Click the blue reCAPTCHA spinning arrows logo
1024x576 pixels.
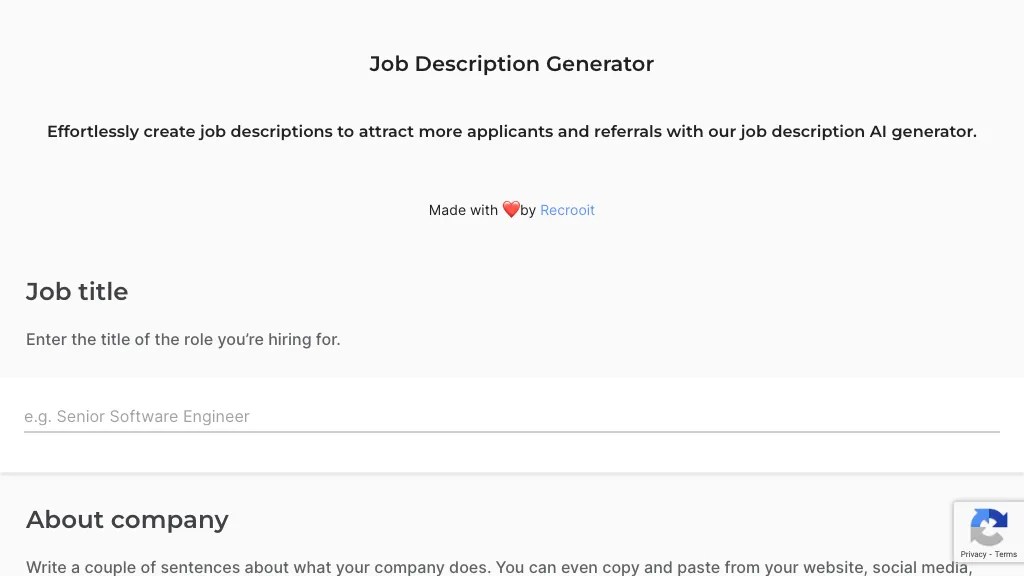click(x=989, y=527)
